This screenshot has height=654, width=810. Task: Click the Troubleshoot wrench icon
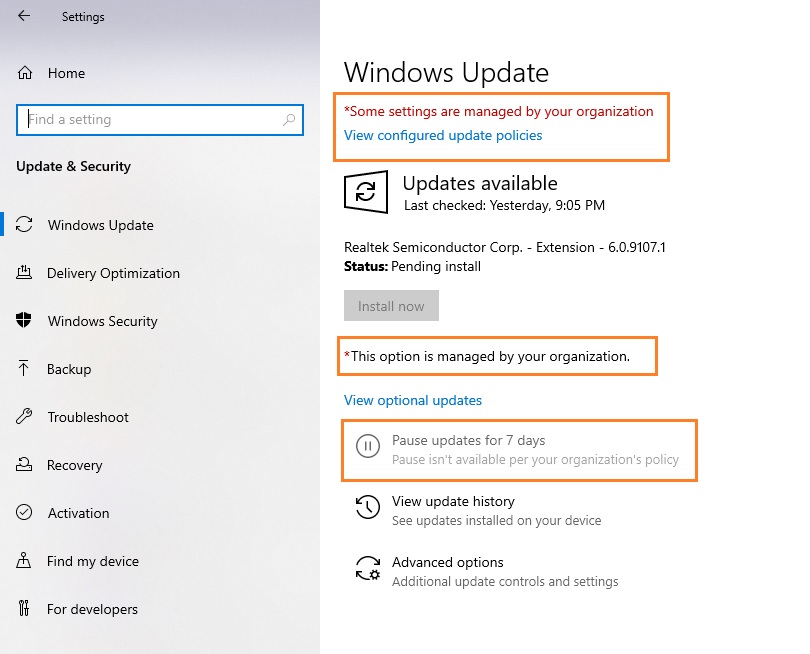[x=24, y=416]
